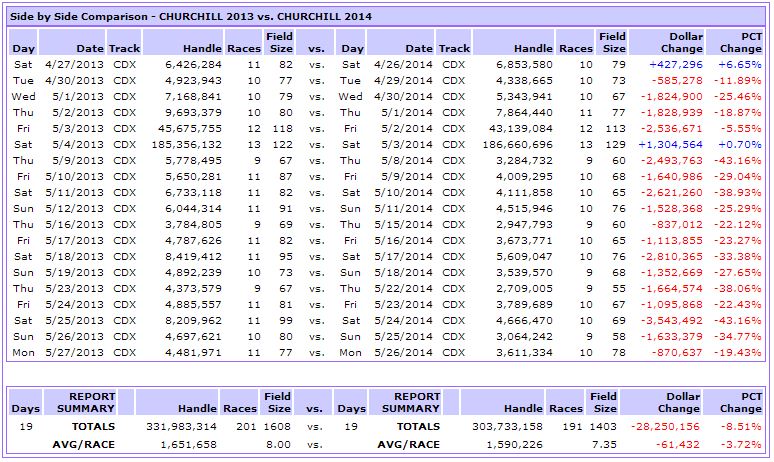Select handle value 45,675,755

click(x=190, y=129)
